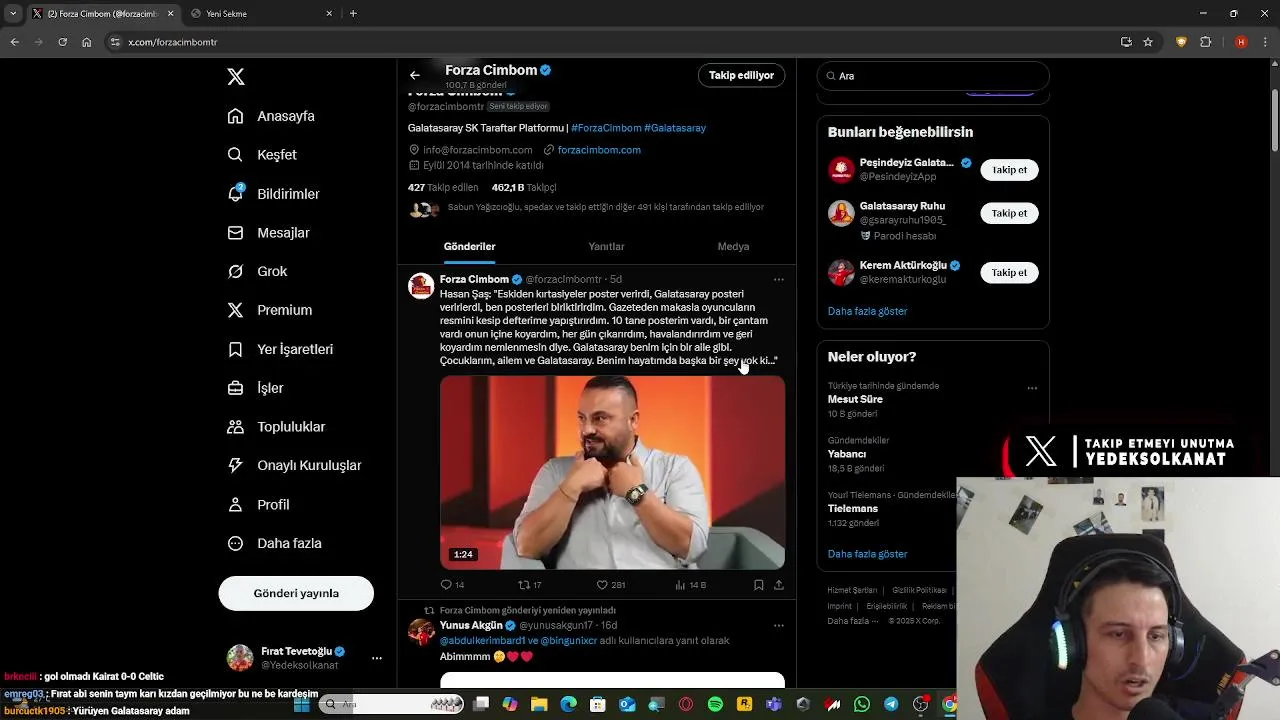Screen dimensions: 1280x720
Task: Click the page vertical scrollbar
Action: 1274,120
